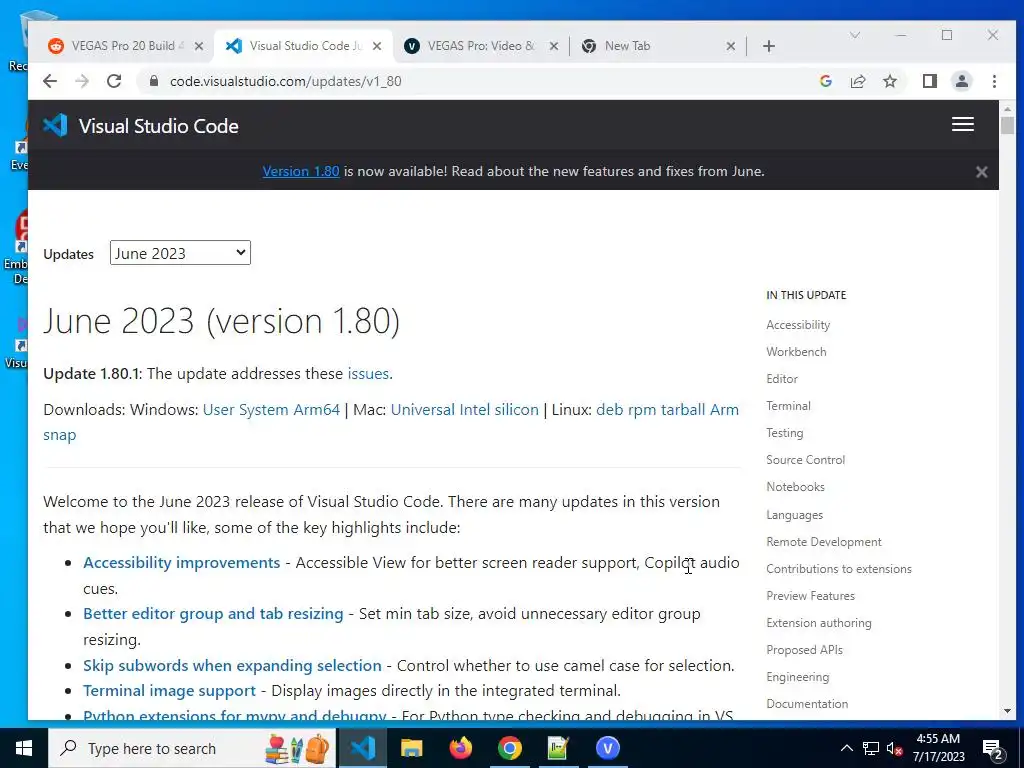Open the Chrome profile avatar menu
Screen dimensions: 1024x768
(x=961, y=81)
